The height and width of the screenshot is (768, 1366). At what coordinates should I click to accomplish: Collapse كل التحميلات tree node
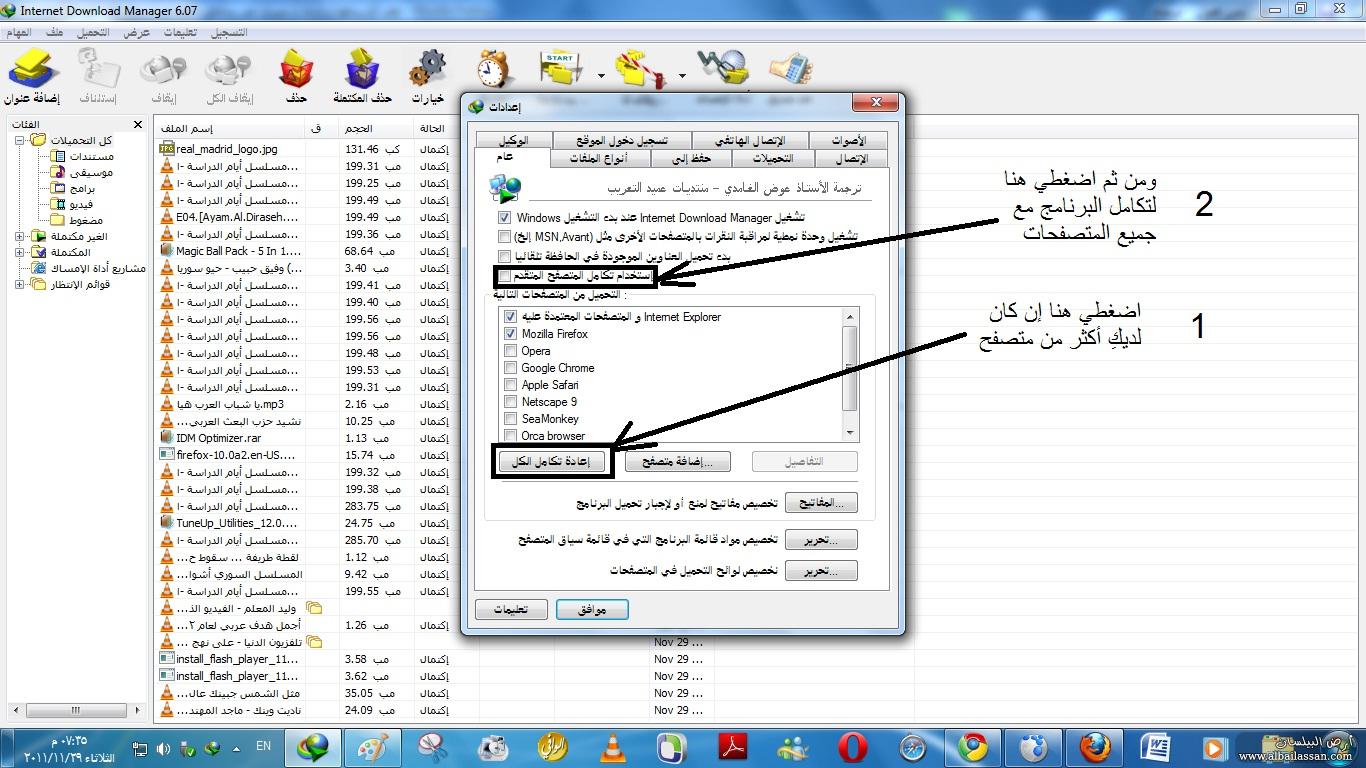20,141
